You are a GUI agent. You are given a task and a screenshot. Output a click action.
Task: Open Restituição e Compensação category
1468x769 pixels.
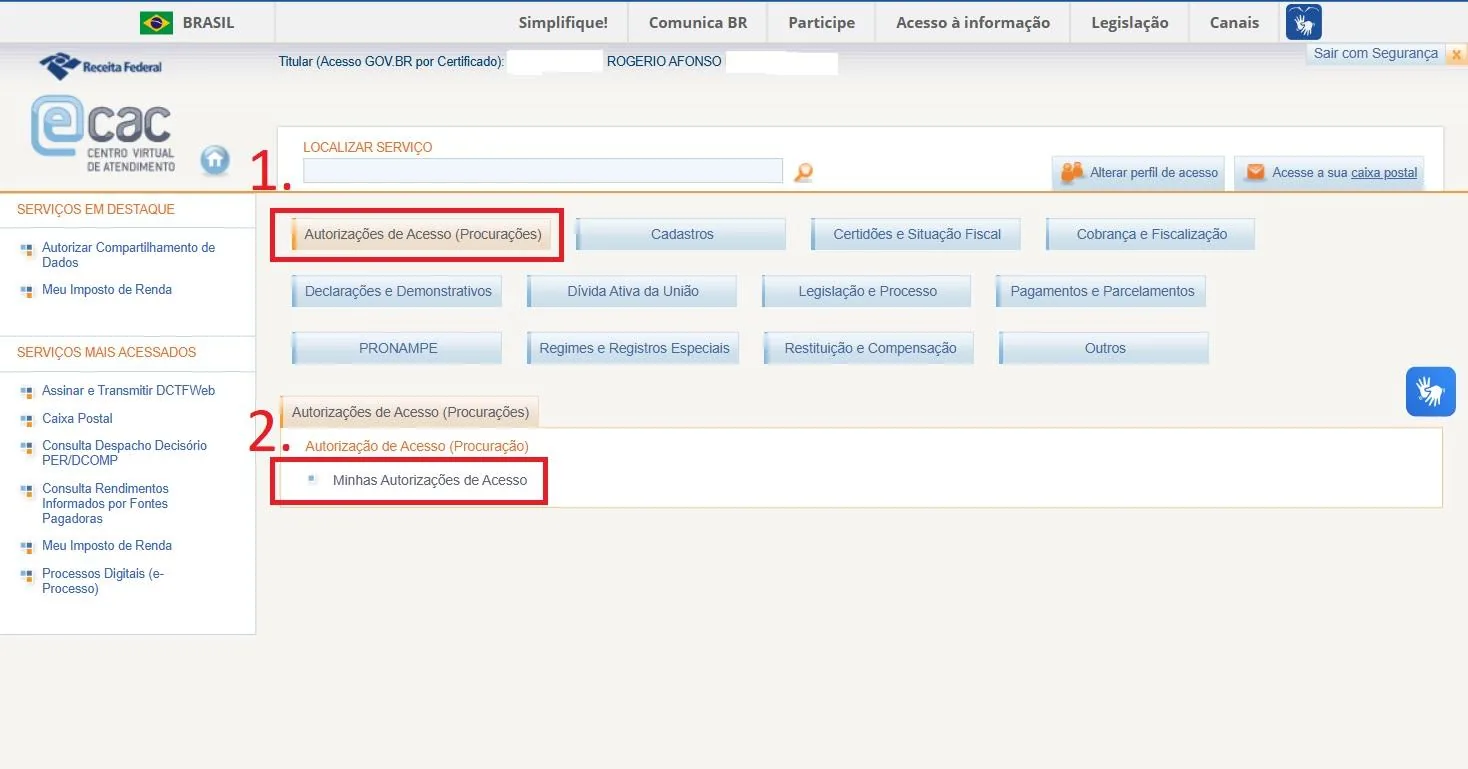869,348
